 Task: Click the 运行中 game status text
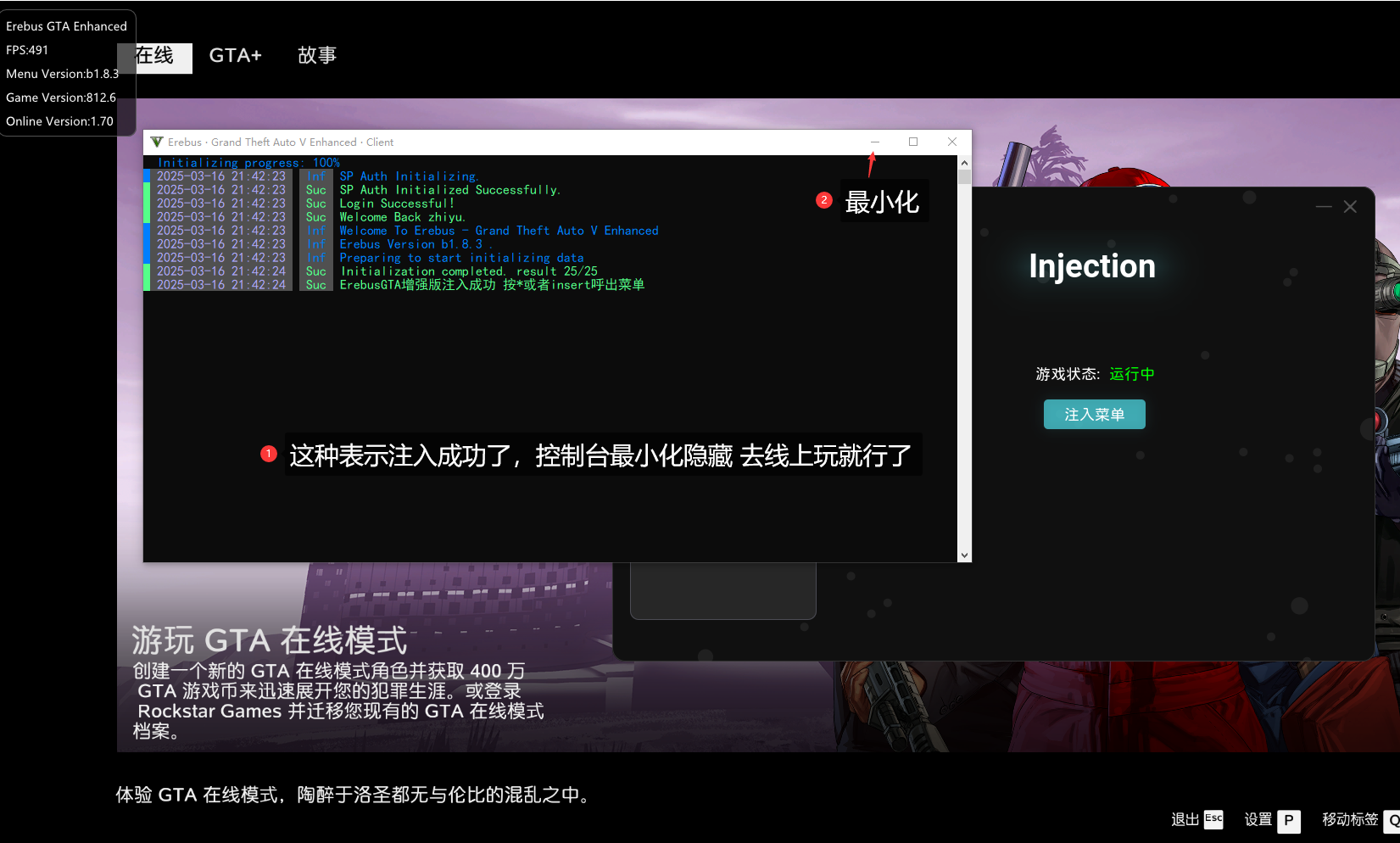coord(1132,374)
